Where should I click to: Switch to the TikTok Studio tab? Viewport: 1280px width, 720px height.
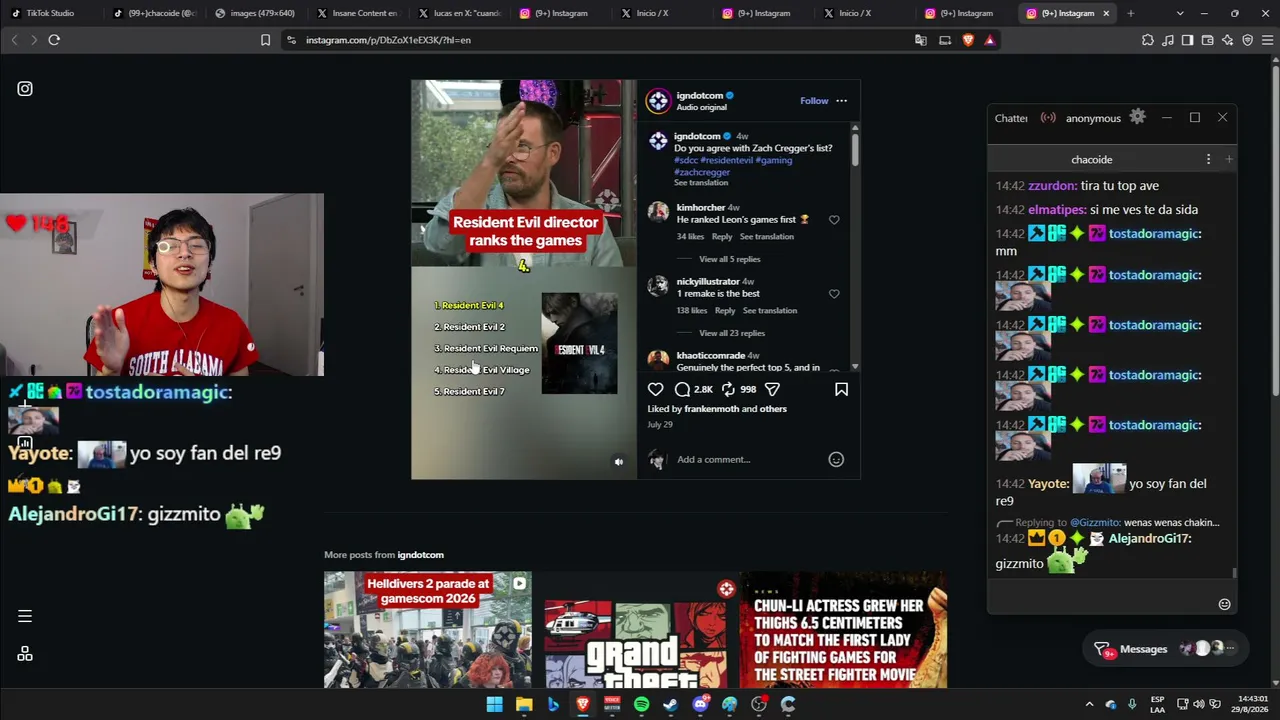[50, 13]
